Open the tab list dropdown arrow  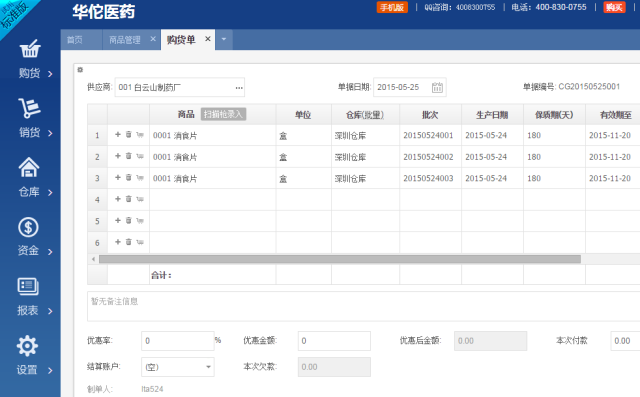point(224,39)
